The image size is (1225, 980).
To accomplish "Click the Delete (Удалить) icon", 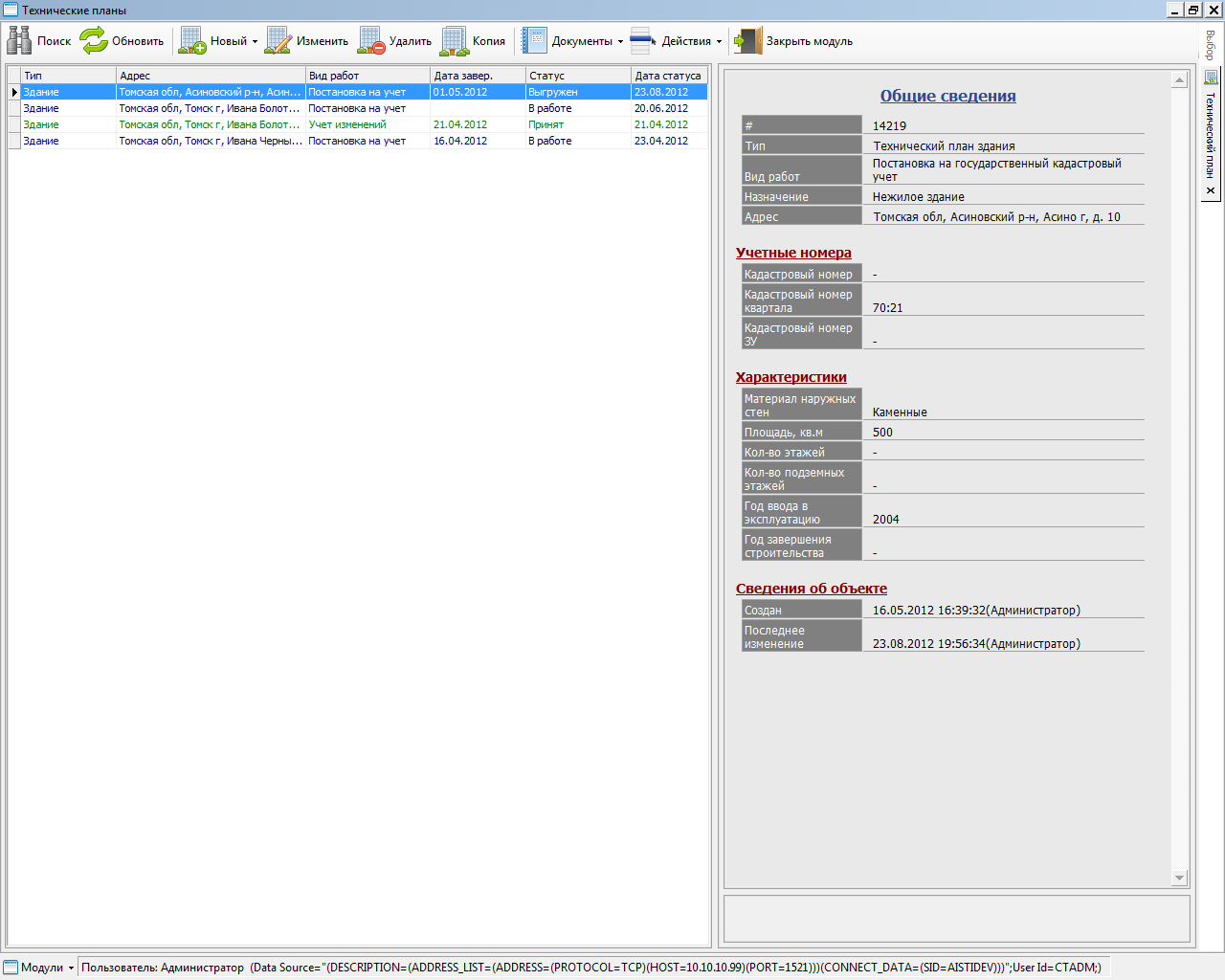I will coord(371,41).
